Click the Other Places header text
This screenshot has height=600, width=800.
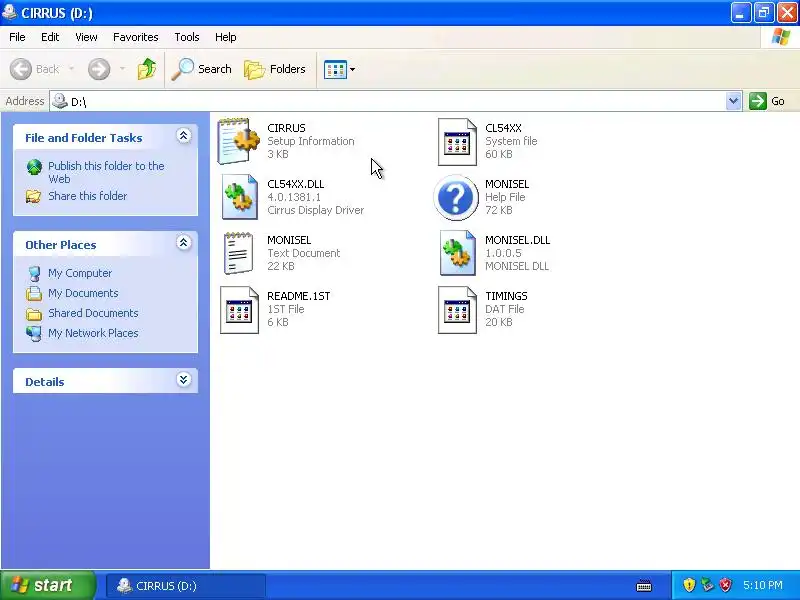point(61,245)
